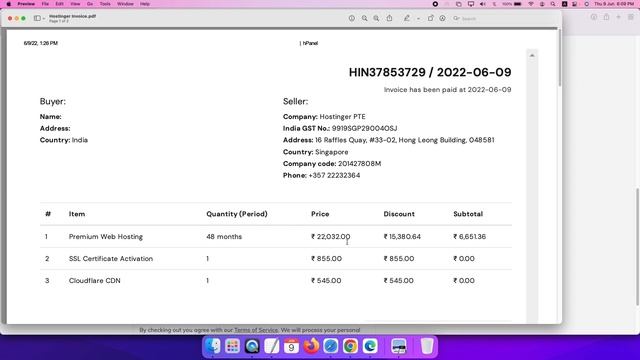Viewport: 640px width, 360px height.
Task: Click the Terms of Service link in background window
Action: (x=256, y=330)
